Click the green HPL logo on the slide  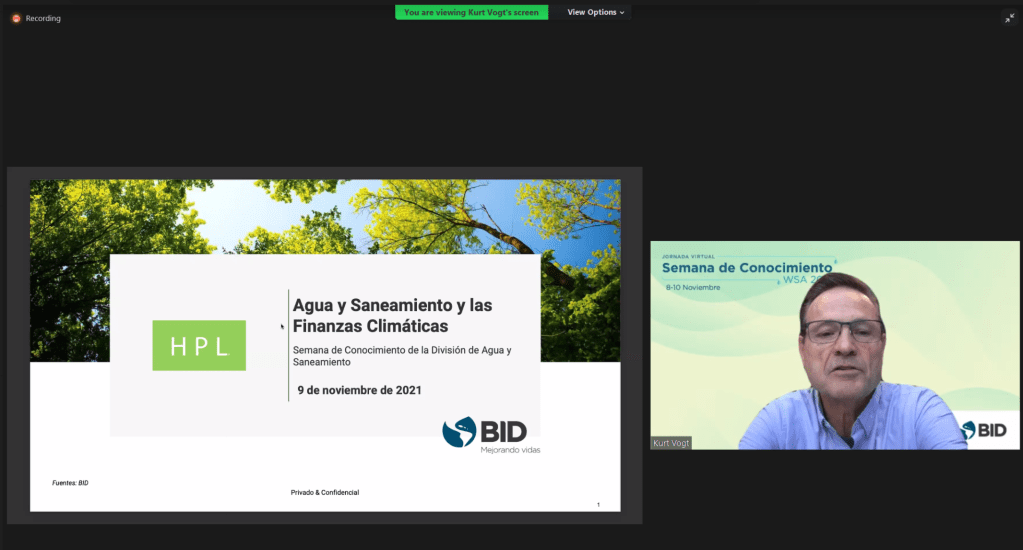pyautogui.click(x=199, y=346)
